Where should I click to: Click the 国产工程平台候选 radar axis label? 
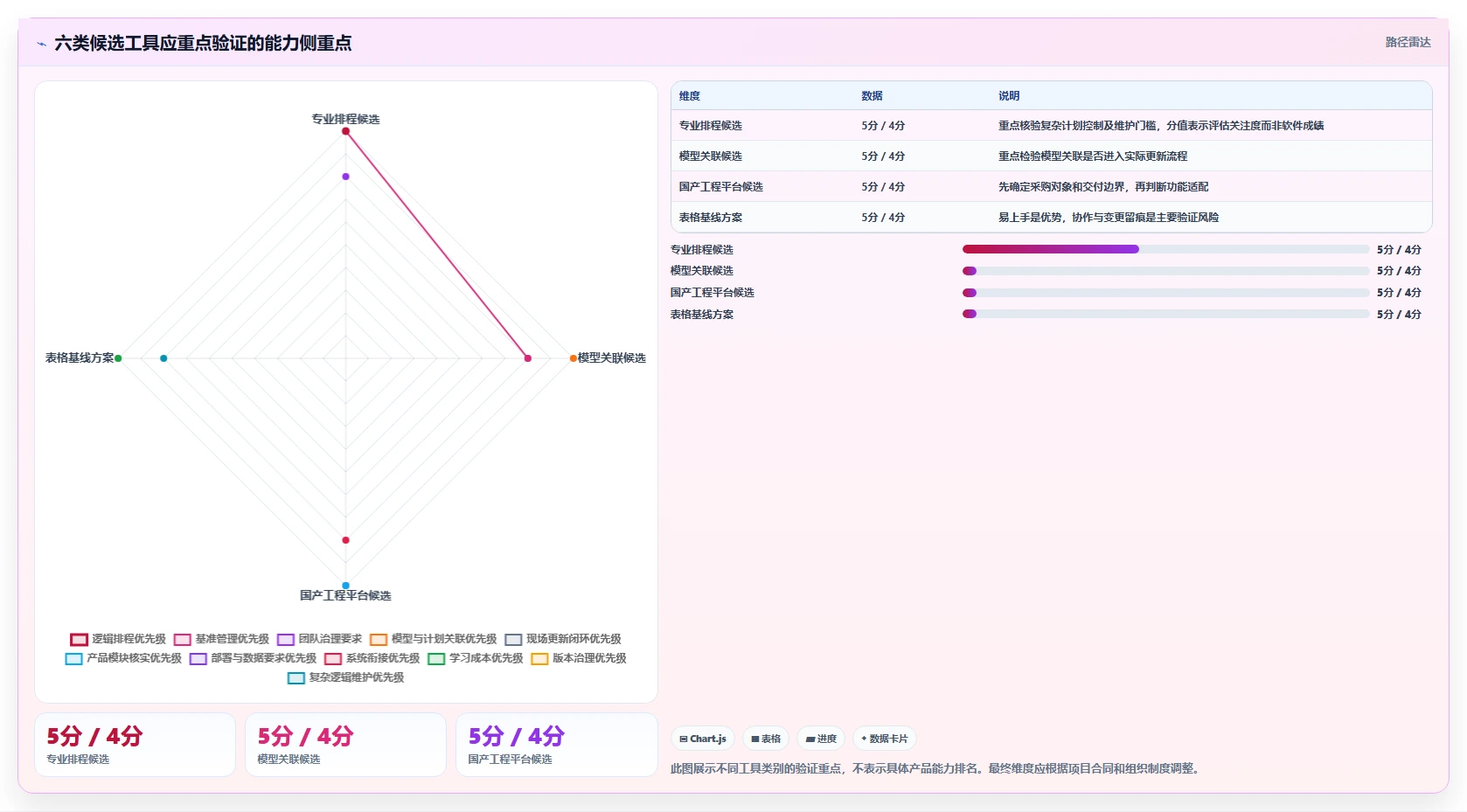pos(345,595)
